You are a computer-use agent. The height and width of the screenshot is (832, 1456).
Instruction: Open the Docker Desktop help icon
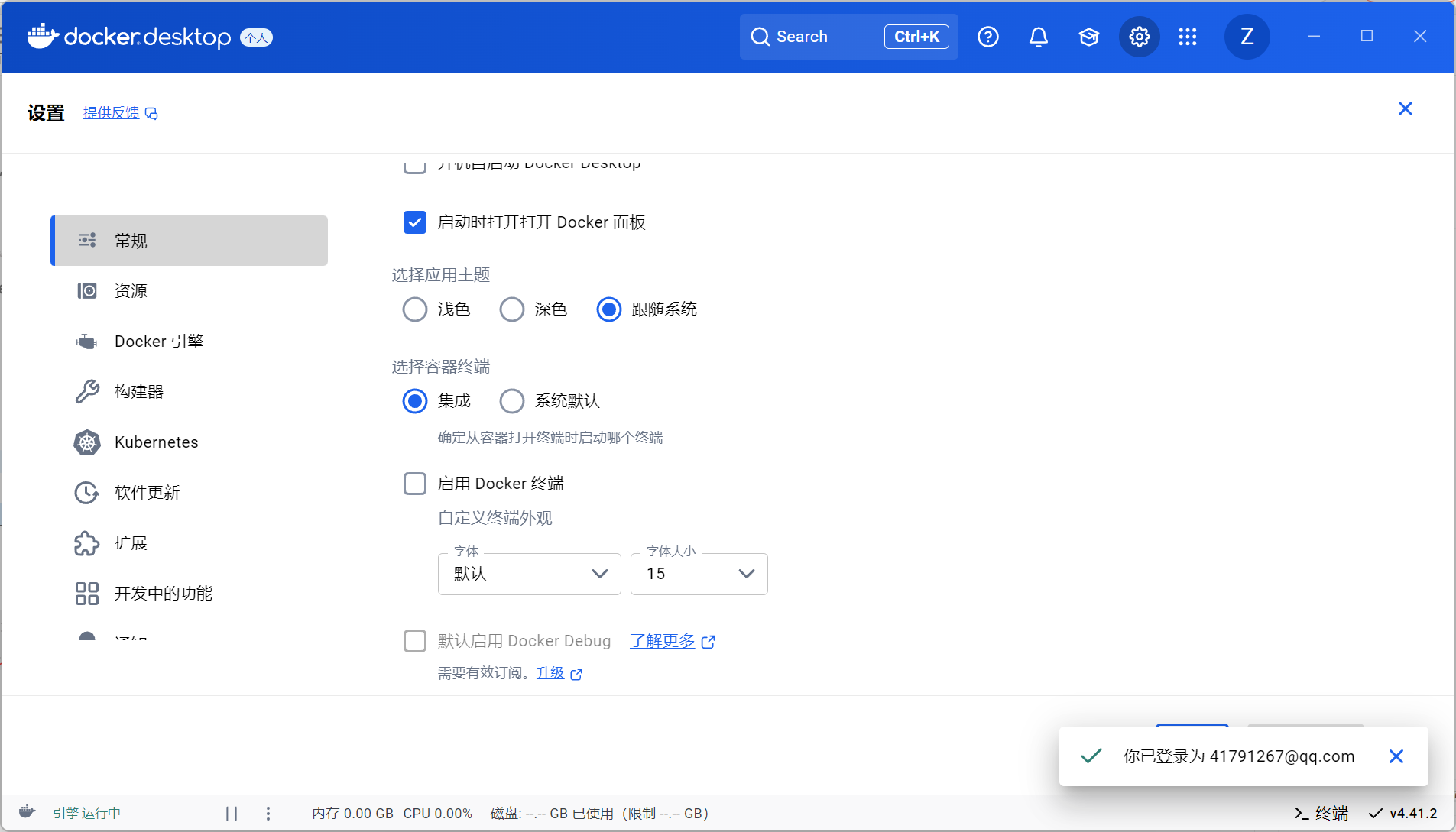click(x=988, y=37)
